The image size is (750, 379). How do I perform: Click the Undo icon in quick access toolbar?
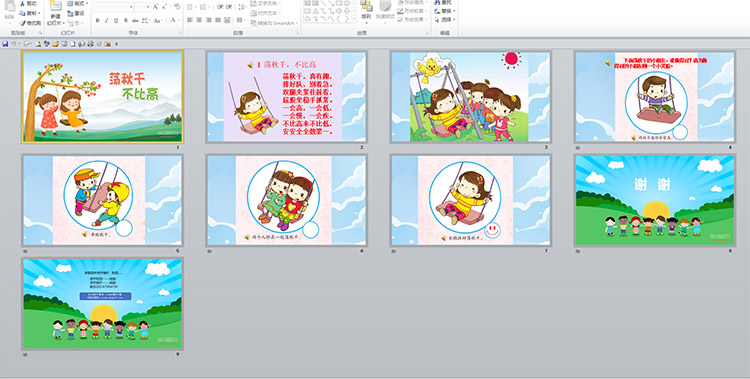point(14,44)
